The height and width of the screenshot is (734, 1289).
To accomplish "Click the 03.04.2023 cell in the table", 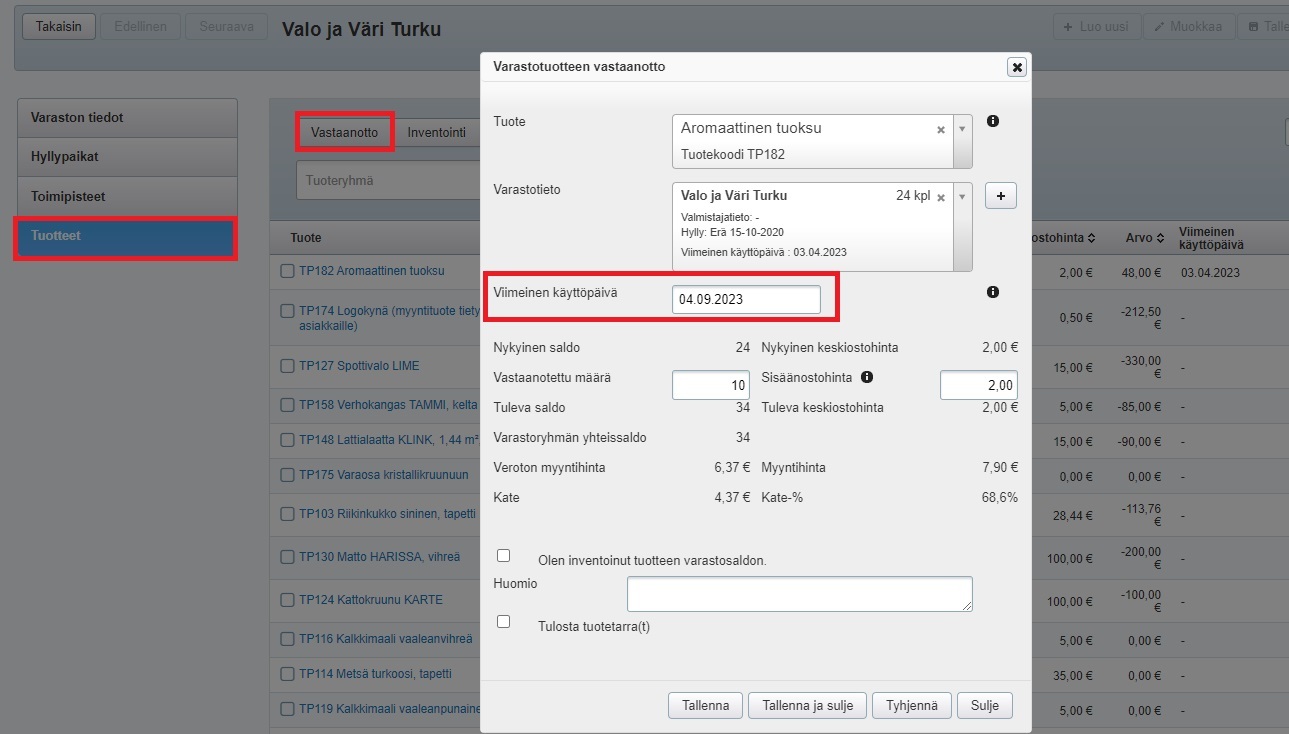I will pyautogui.click(x=1210, y=272).
